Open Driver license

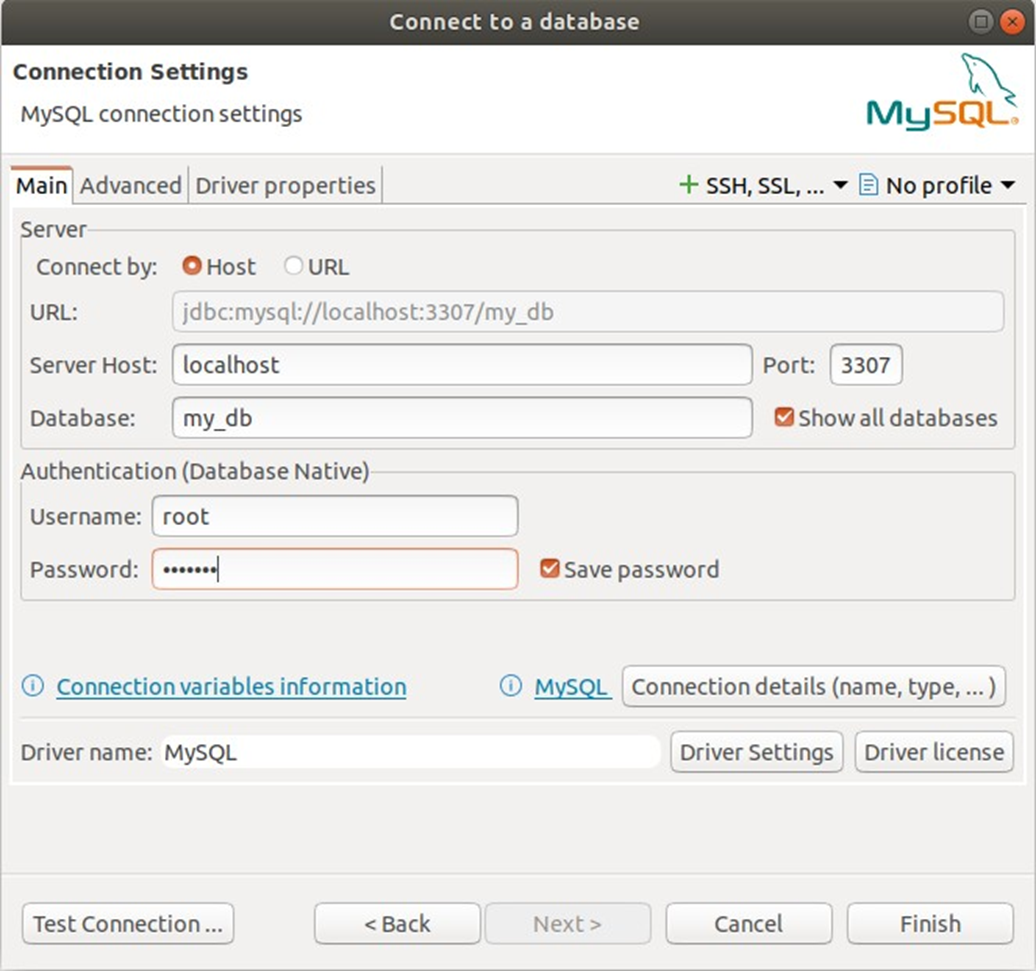[934, 752]
